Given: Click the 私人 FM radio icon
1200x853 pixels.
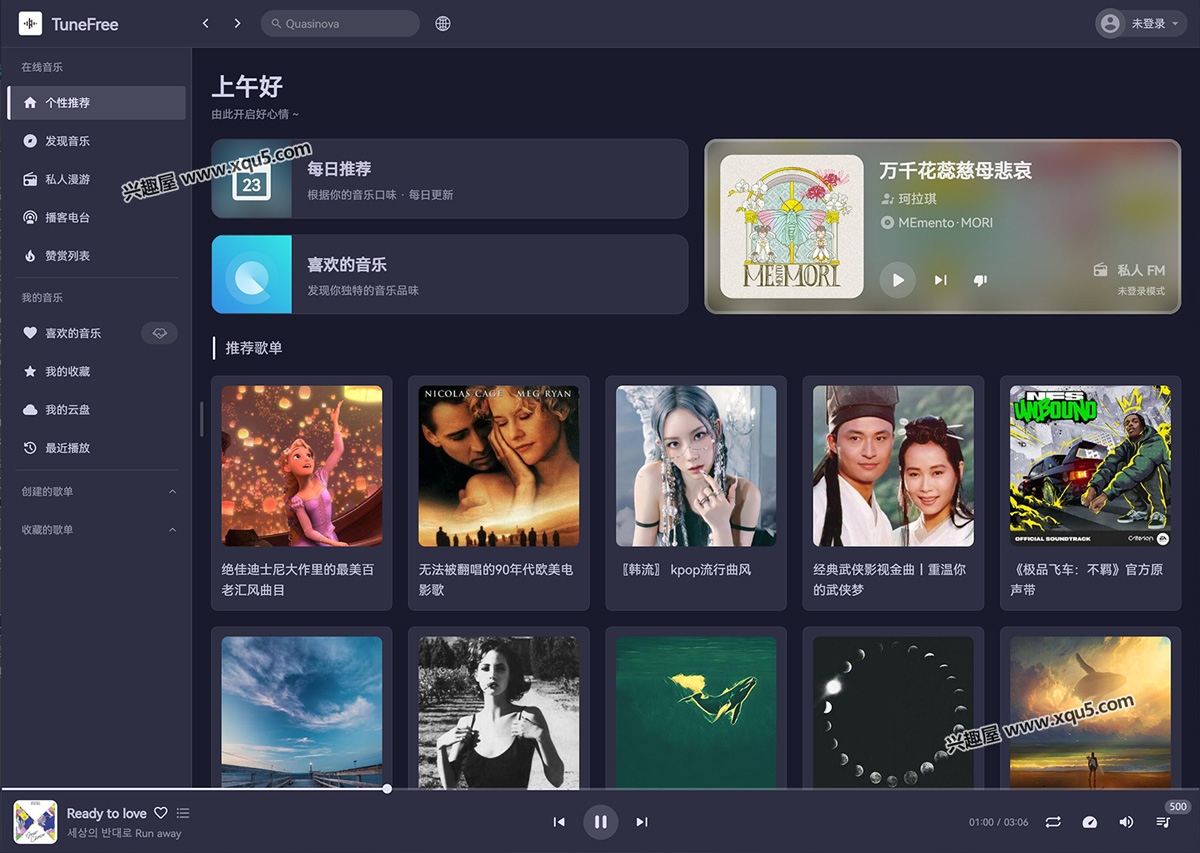Looking at the screenshot, I should point(1101,270).
